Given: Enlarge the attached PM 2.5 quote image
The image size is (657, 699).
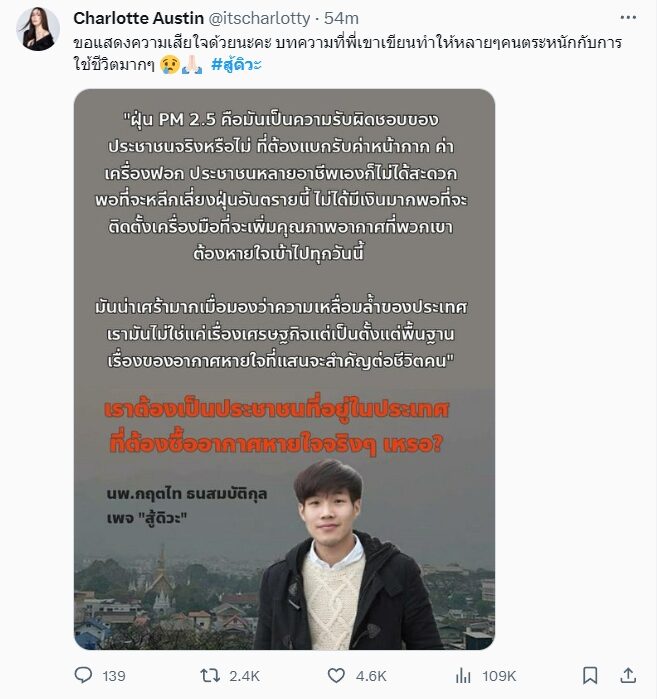Looking at the screenshot, I should 284,369.
